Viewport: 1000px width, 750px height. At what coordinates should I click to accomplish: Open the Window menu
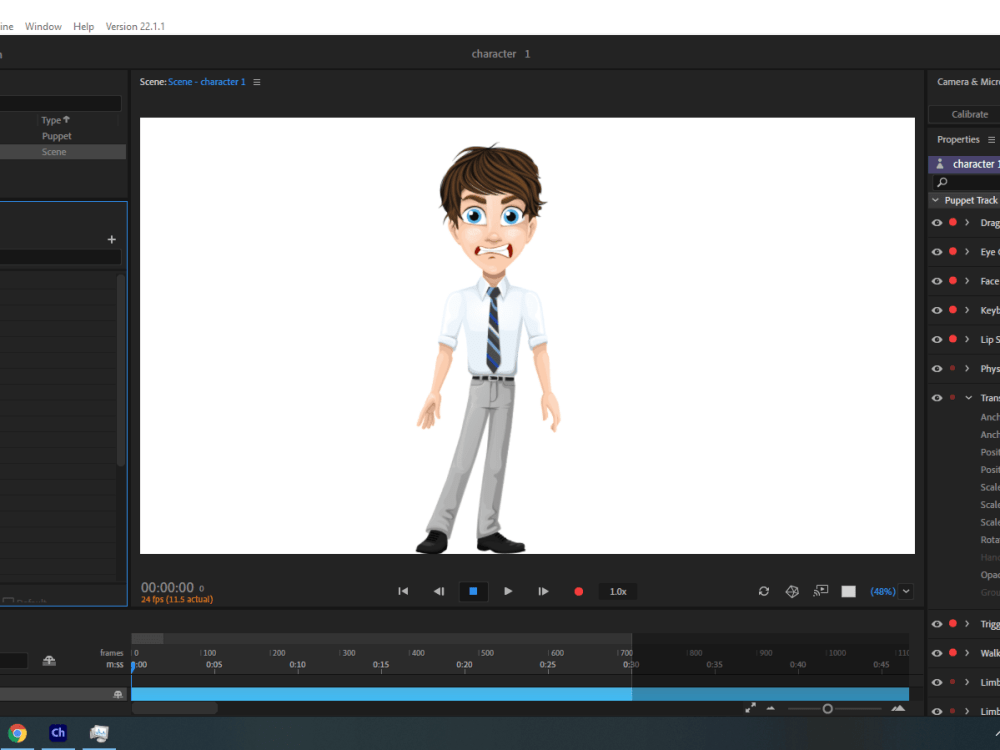(x=43, y=26)
